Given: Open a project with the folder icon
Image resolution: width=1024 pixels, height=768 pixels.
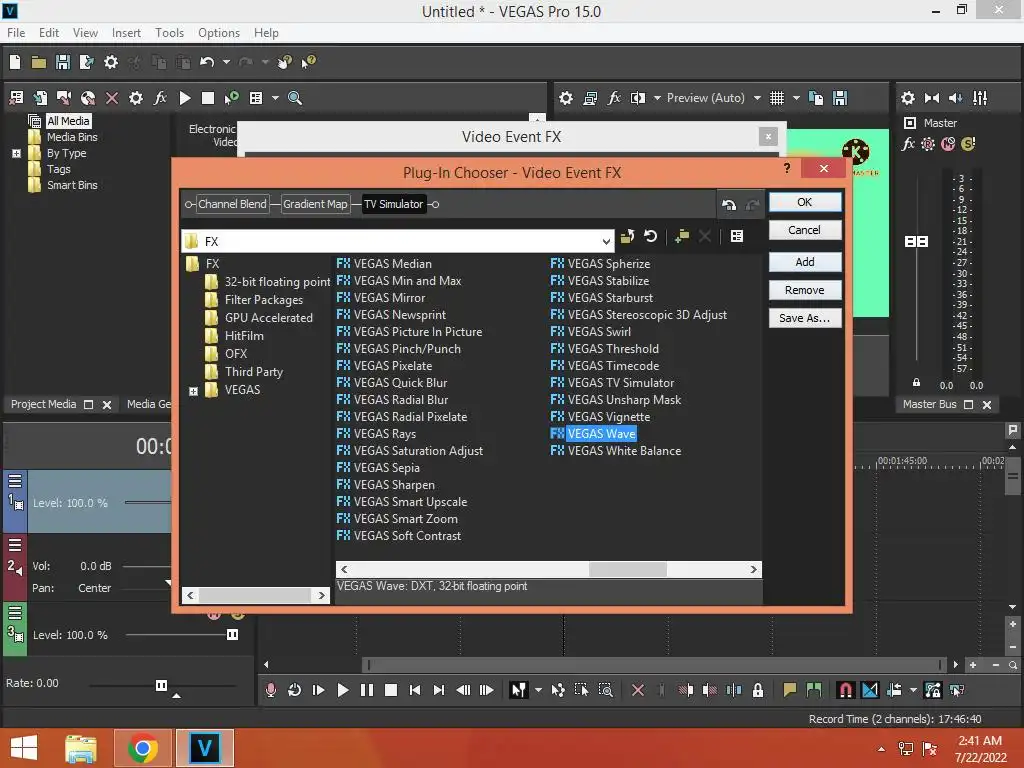Looking at the screenshot, I should tap(39, 62).
